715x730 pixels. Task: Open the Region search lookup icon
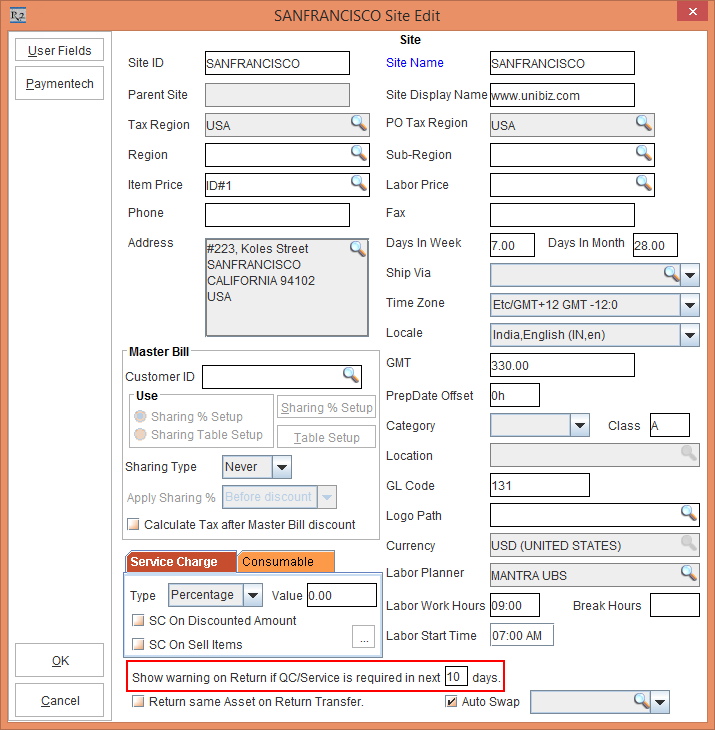click(358, 154)
